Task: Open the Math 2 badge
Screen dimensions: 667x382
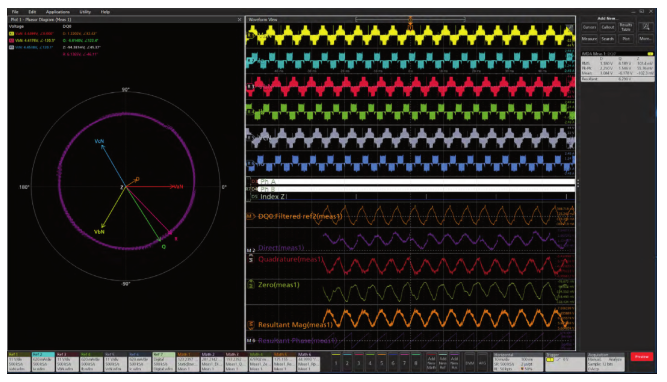Action: point(212,362)
